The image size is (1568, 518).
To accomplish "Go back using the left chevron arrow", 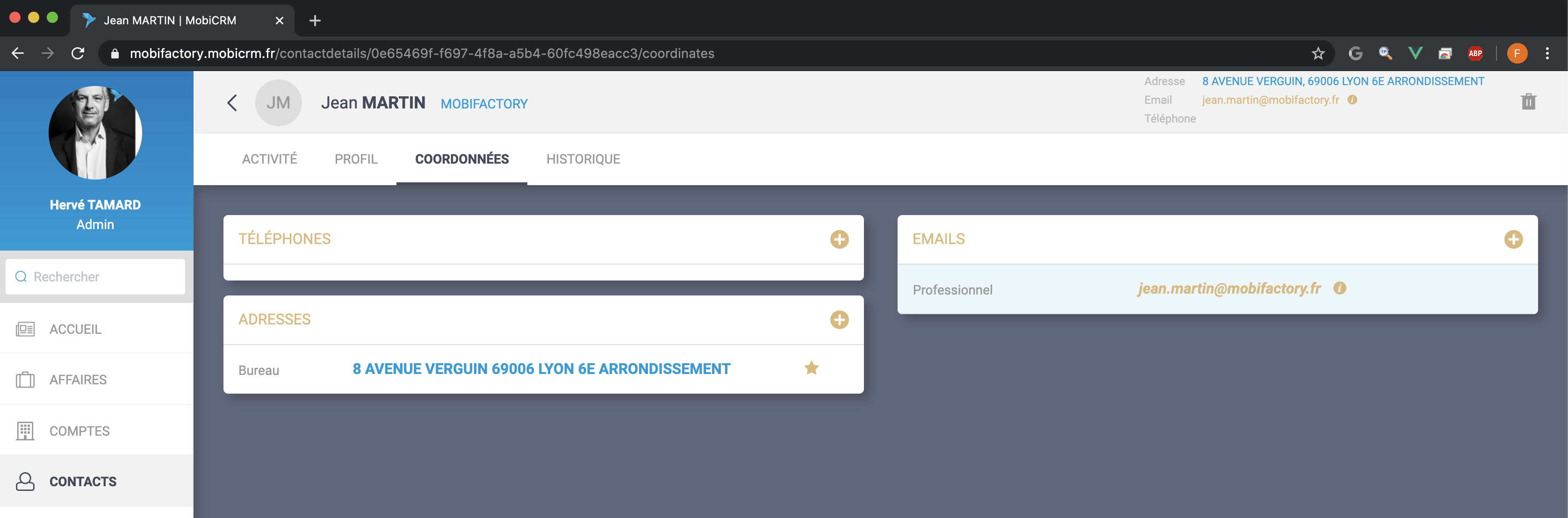I will click(232, 103).
